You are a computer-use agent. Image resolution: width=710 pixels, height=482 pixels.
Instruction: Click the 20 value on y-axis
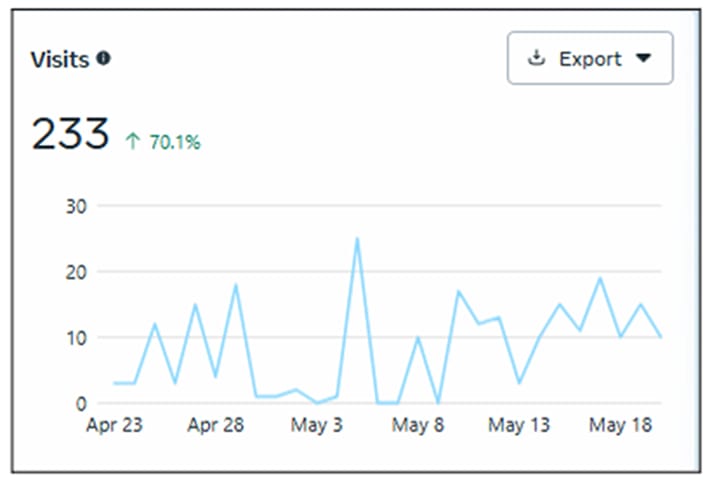pyautogui.click(x=77, y=271)
